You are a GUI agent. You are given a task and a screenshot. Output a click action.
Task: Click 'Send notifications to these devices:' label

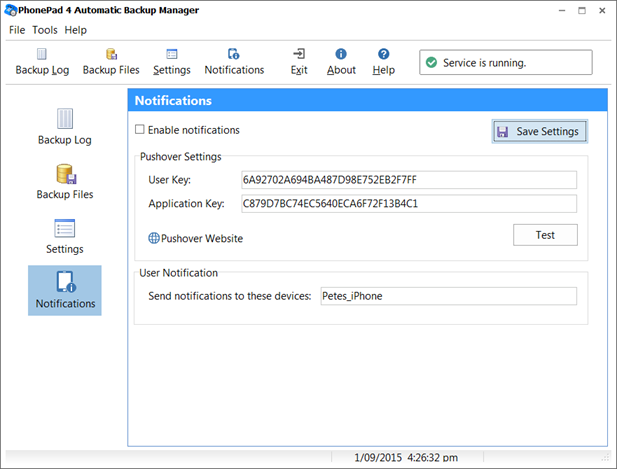[229, 296]
